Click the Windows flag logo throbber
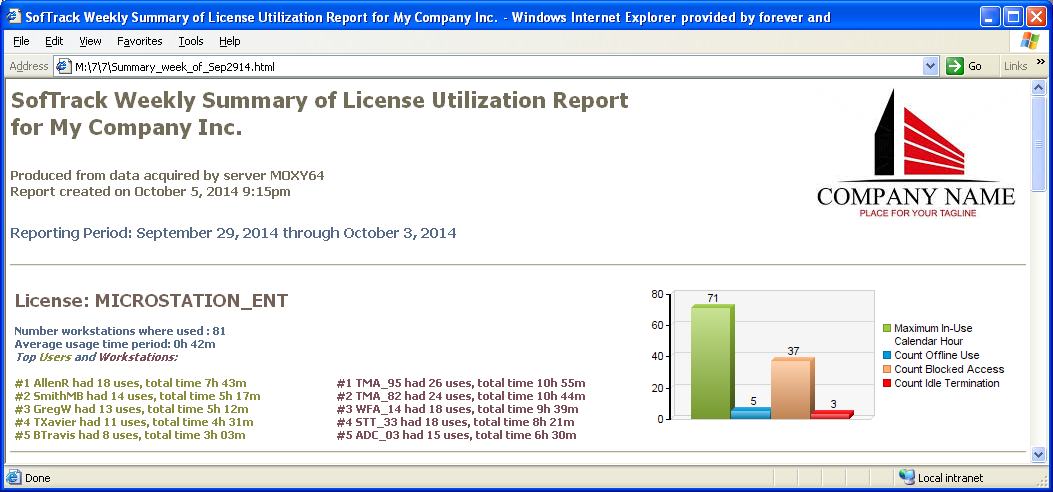 tap(1029, 41)
